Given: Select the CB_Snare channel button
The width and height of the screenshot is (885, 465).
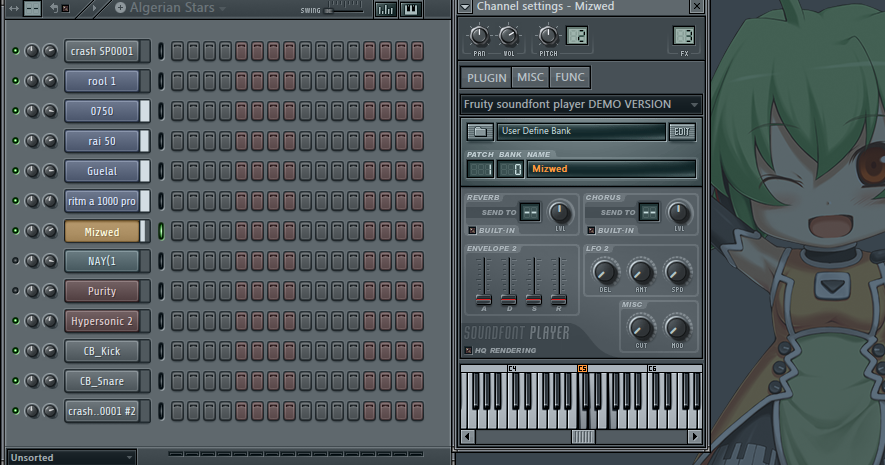Looking at the screenshot, I should tap(102, 381).
